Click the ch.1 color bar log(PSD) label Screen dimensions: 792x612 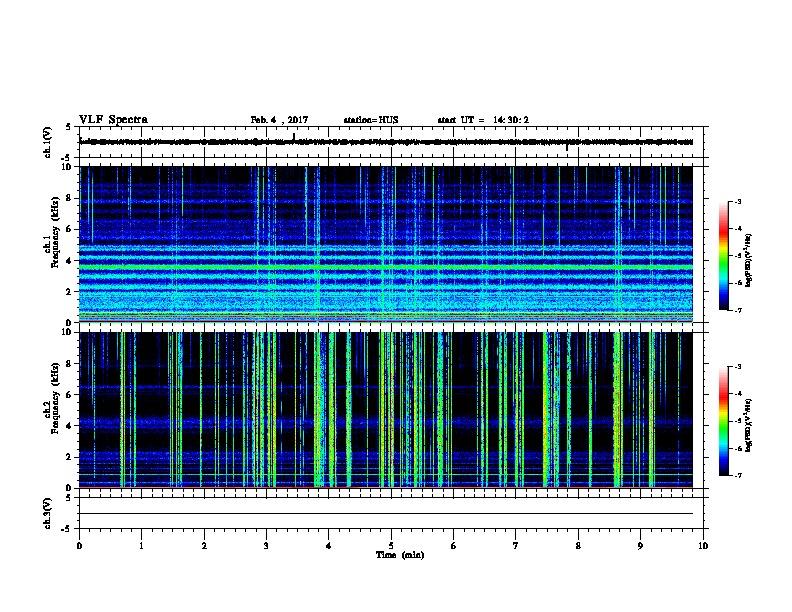749,260
